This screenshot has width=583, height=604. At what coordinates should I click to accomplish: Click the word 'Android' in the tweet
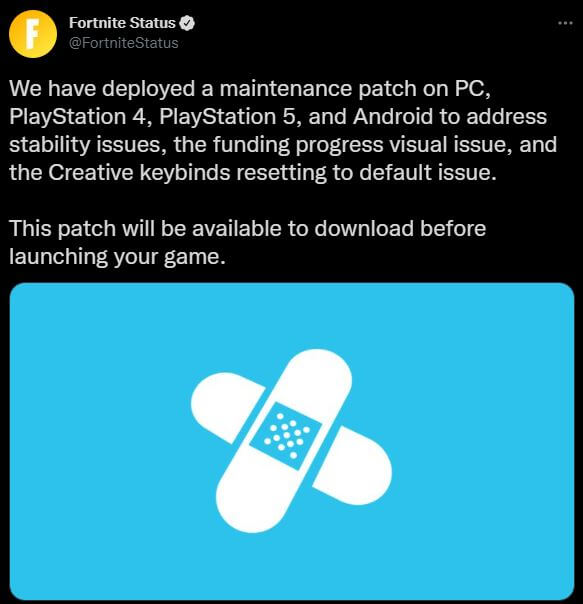tap(393, 116)
